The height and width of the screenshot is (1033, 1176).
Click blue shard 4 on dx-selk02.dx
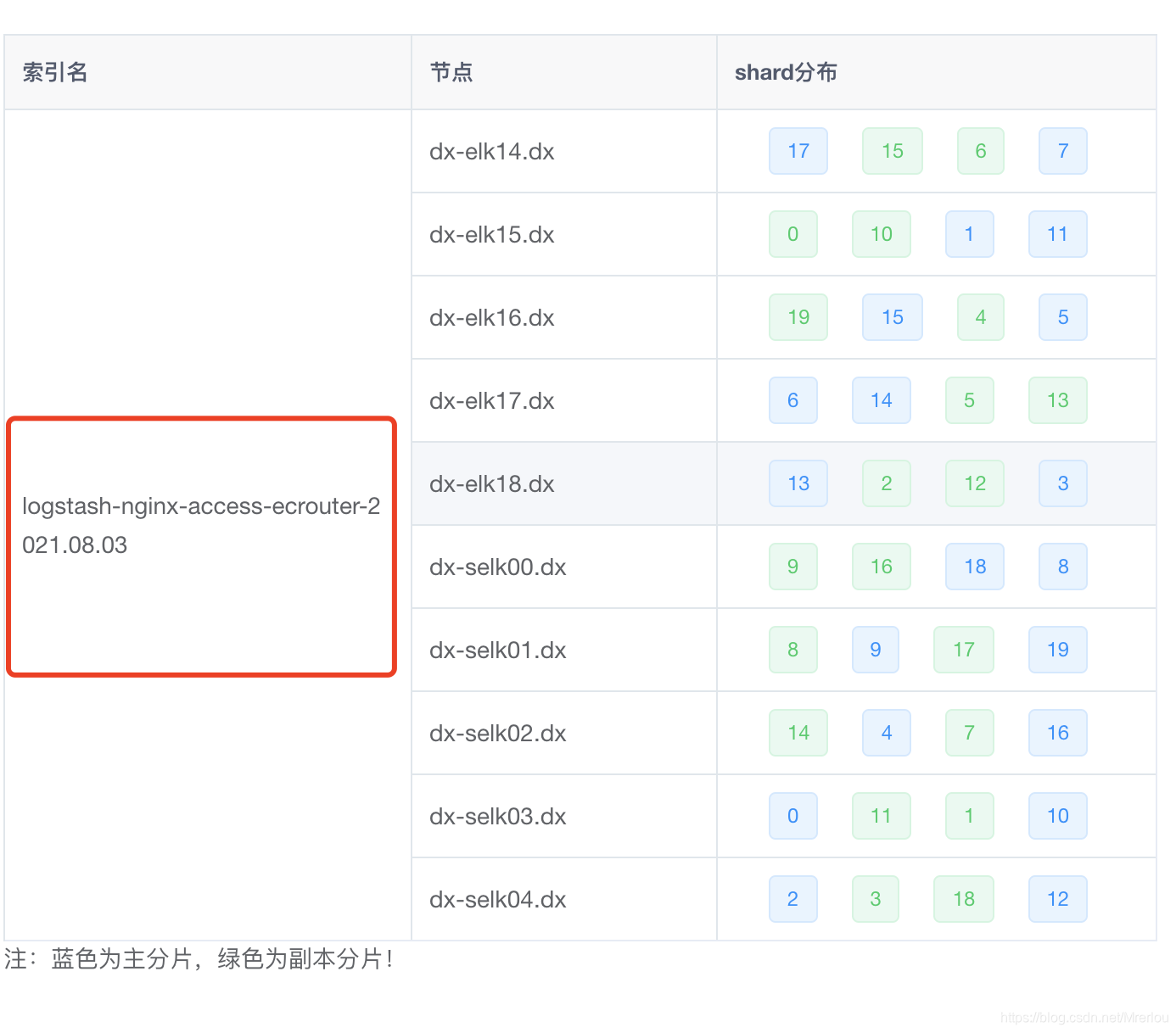click(x=887, y=733)
